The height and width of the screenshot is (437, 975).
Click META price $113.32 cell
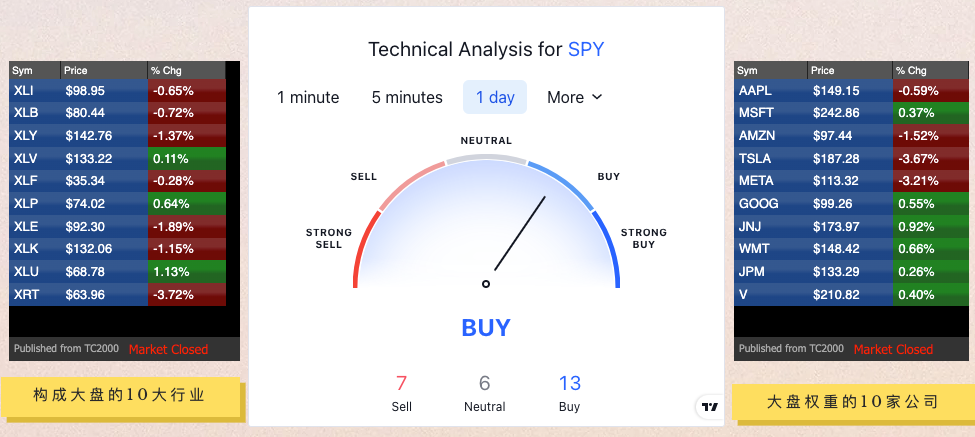[x=850, y=181]
